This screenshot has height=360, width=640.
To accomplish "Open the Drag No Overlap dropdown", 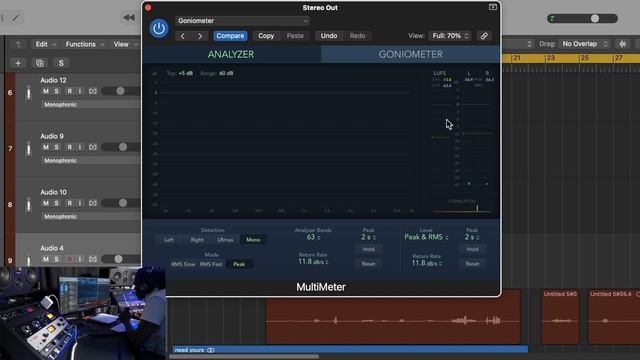I will click(x=584, y=44).
